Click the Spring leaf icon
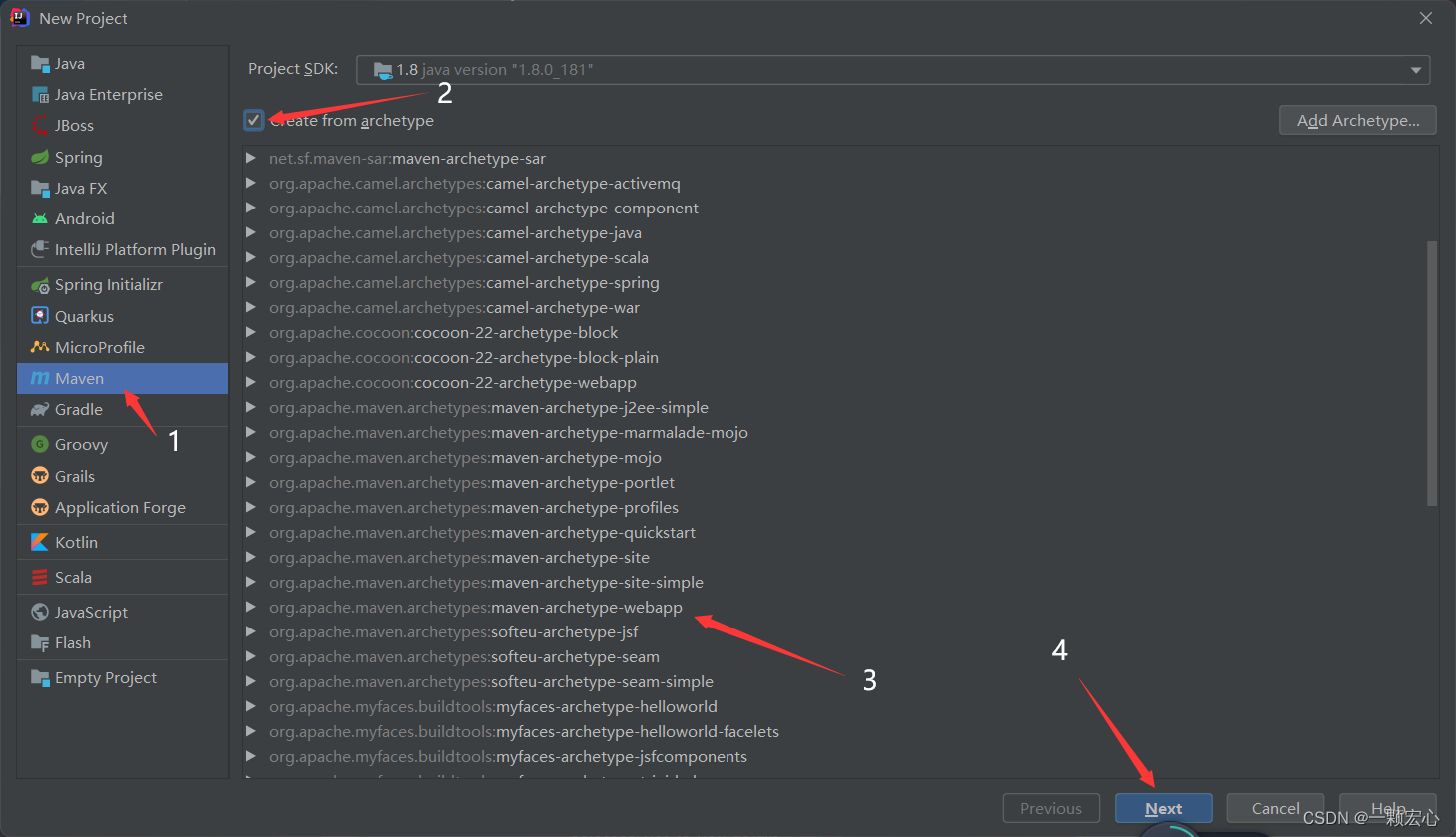 40,157
